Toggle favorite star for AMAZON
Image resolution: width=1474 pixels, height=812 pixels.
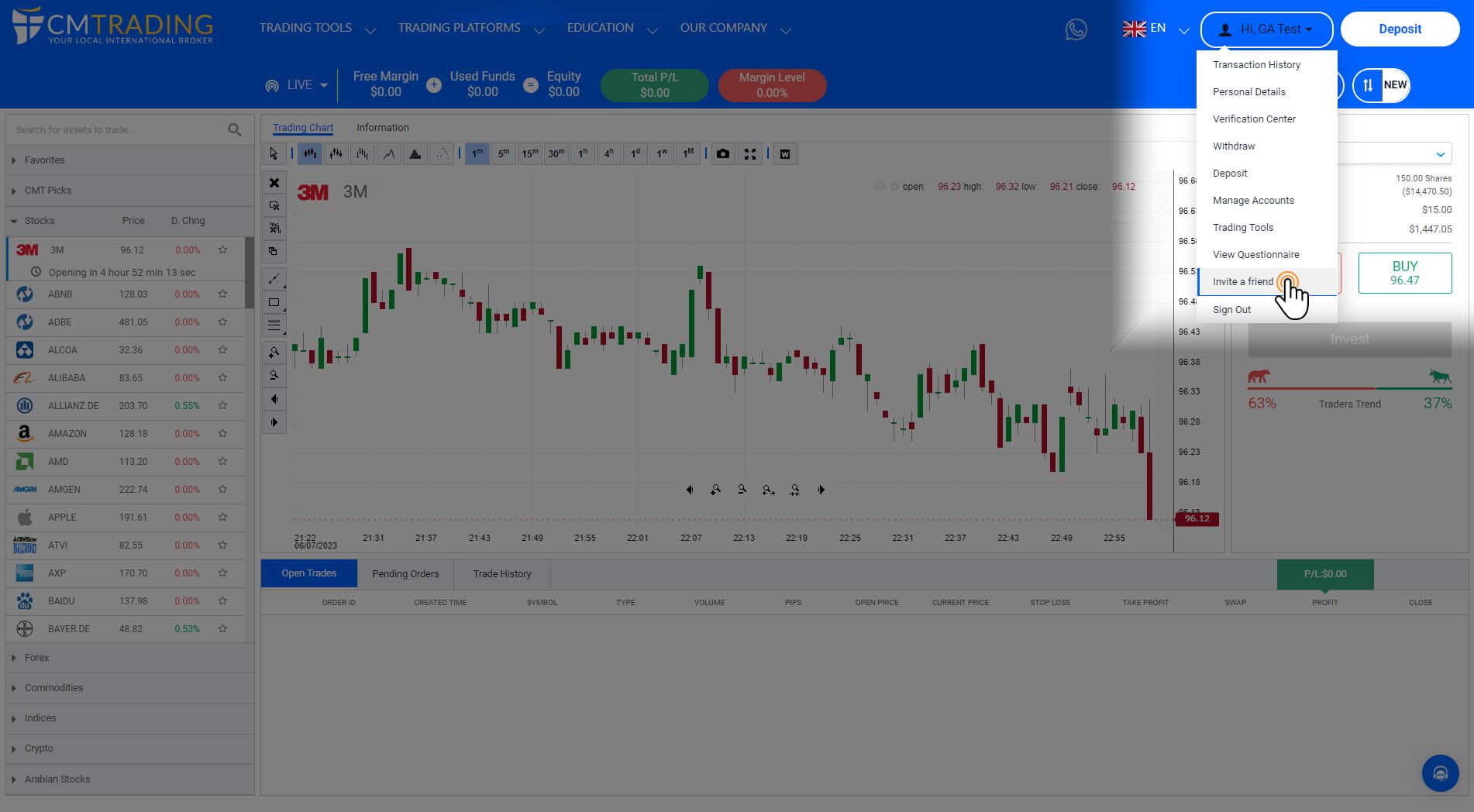click(223, 433)
